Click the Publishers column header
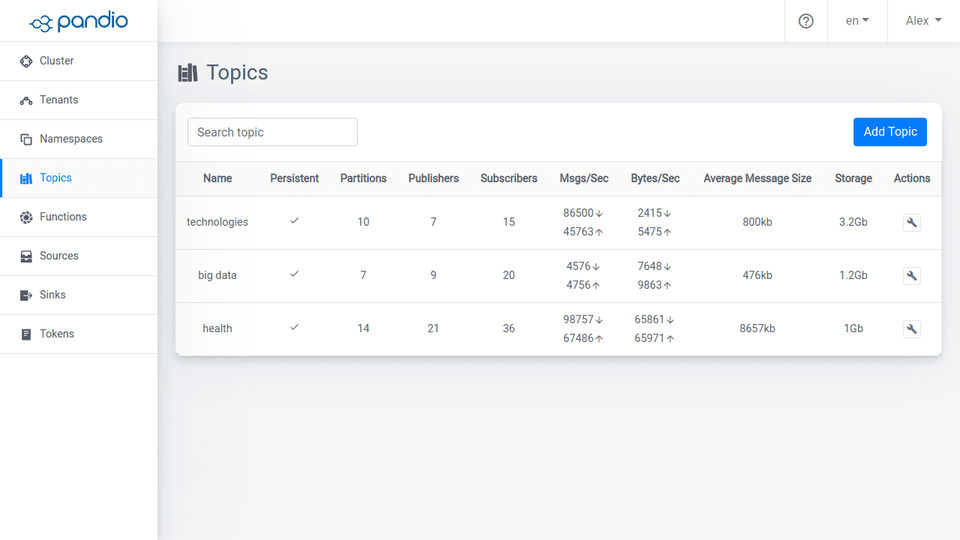This screenshot has height=540, width=960. [x=433, y=178]
